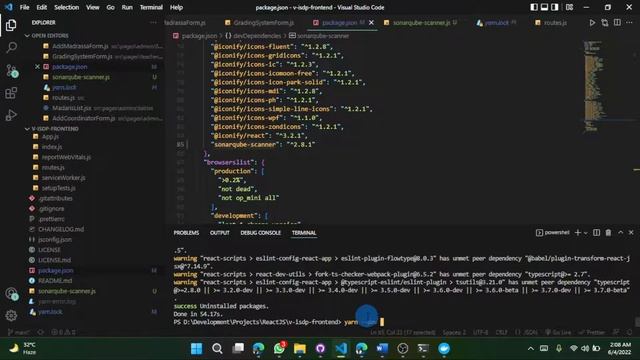The width and height of the screenshot is (640, 360).
Task: Open the Search view in the activity bar
Action: (x=11, y=48)
